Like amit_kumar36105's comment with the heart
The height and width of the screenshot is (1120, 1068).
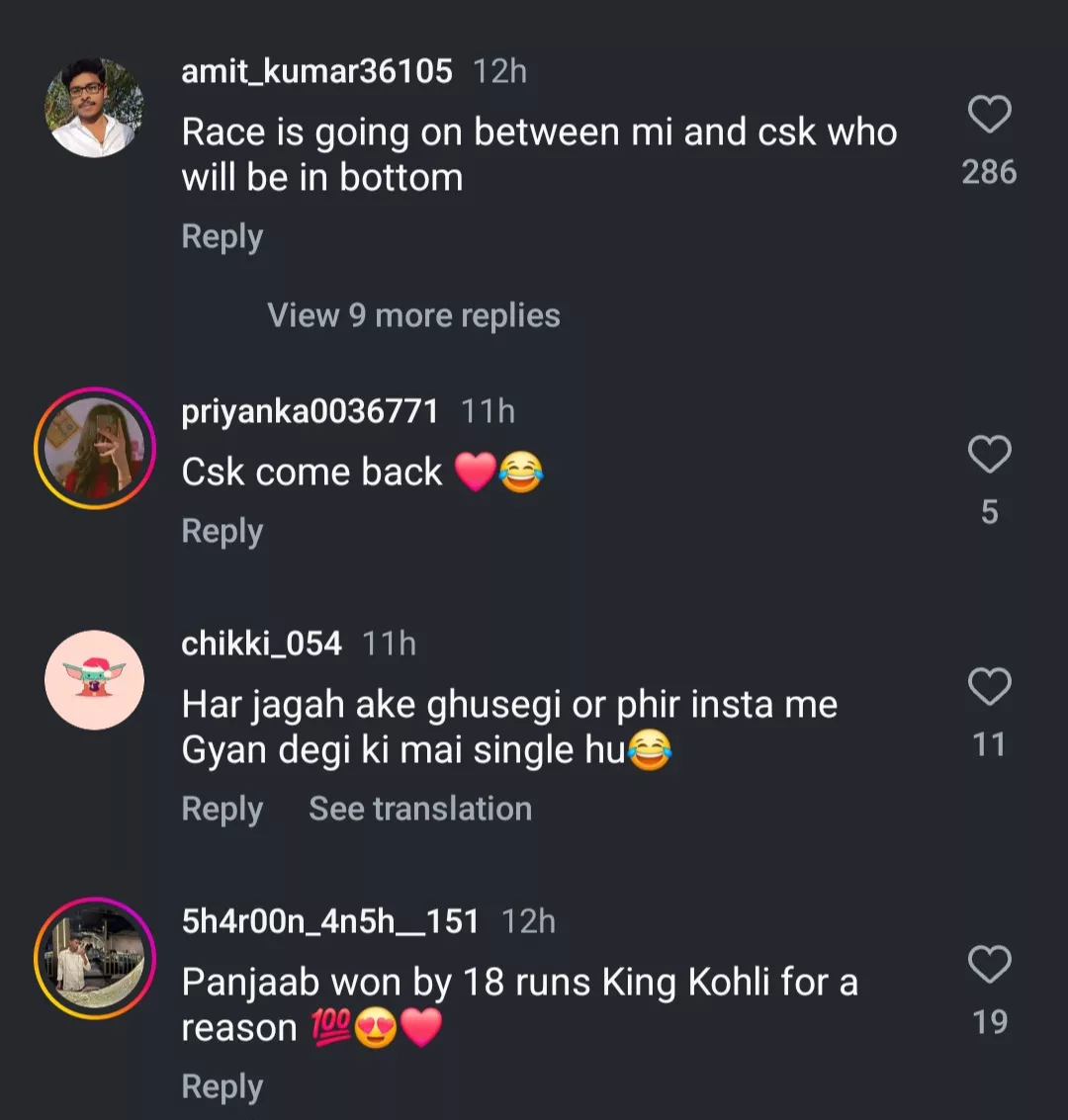[989, 115]
